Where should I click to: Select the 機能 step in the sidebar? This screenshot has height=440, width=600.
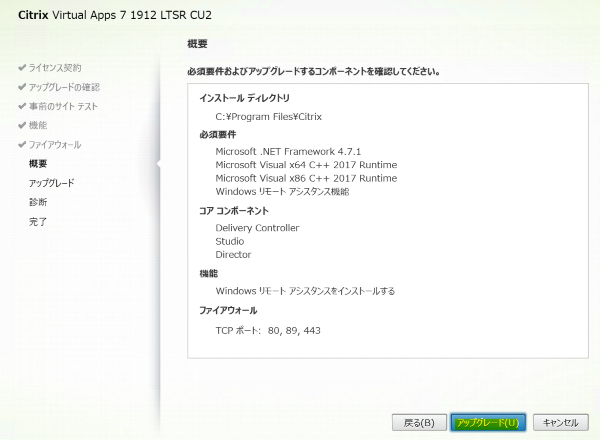tap(38, 125)
